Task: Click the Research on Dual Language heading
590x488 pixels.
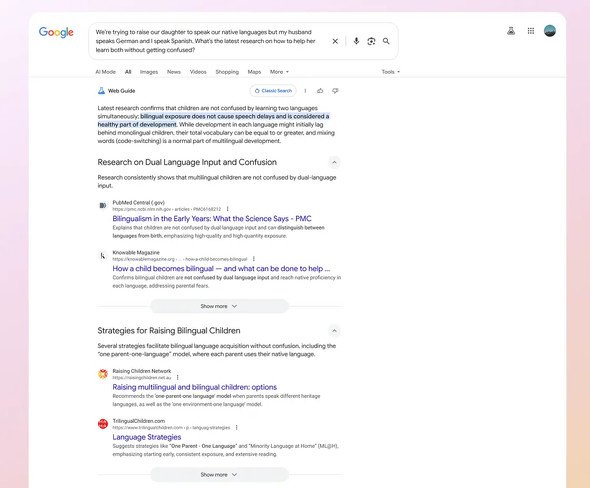Action: click(x=187, y=162)
